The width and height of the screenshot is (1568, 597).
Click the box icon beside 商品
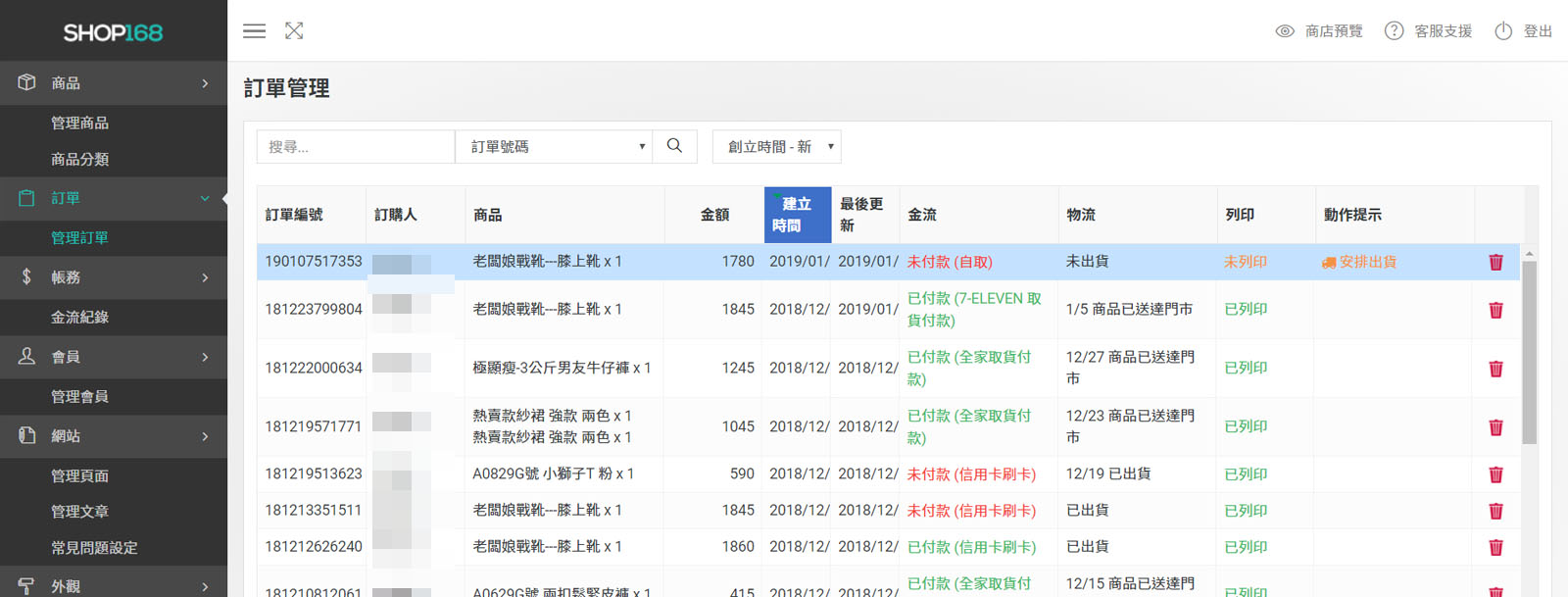click(26, 82)
